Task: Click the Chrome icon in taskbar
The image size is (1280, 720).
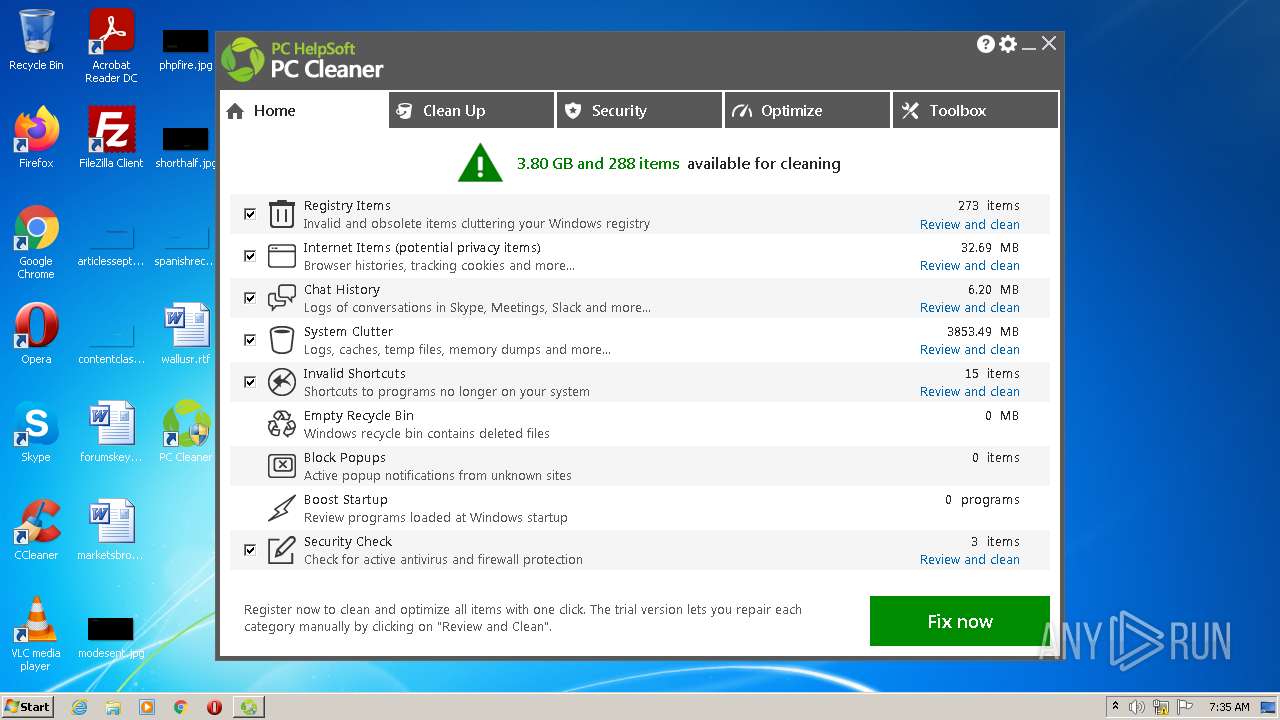Action: (x=181, y=707)
